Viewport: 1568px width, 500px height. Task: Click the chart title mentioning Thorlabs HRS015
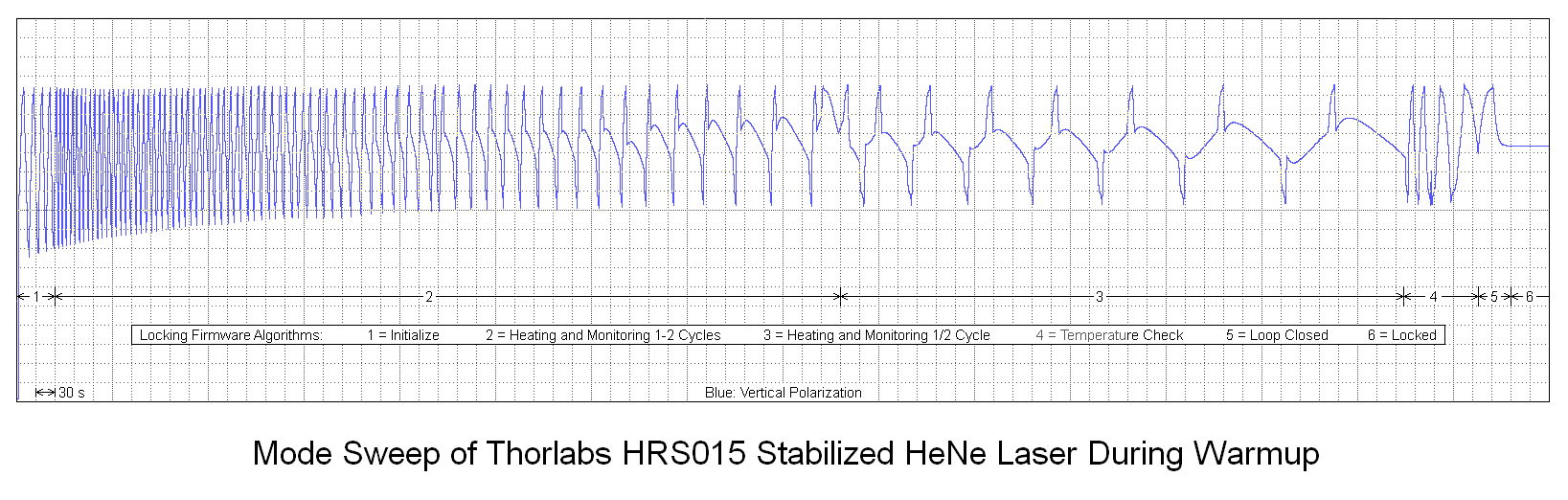click(785, 453)
